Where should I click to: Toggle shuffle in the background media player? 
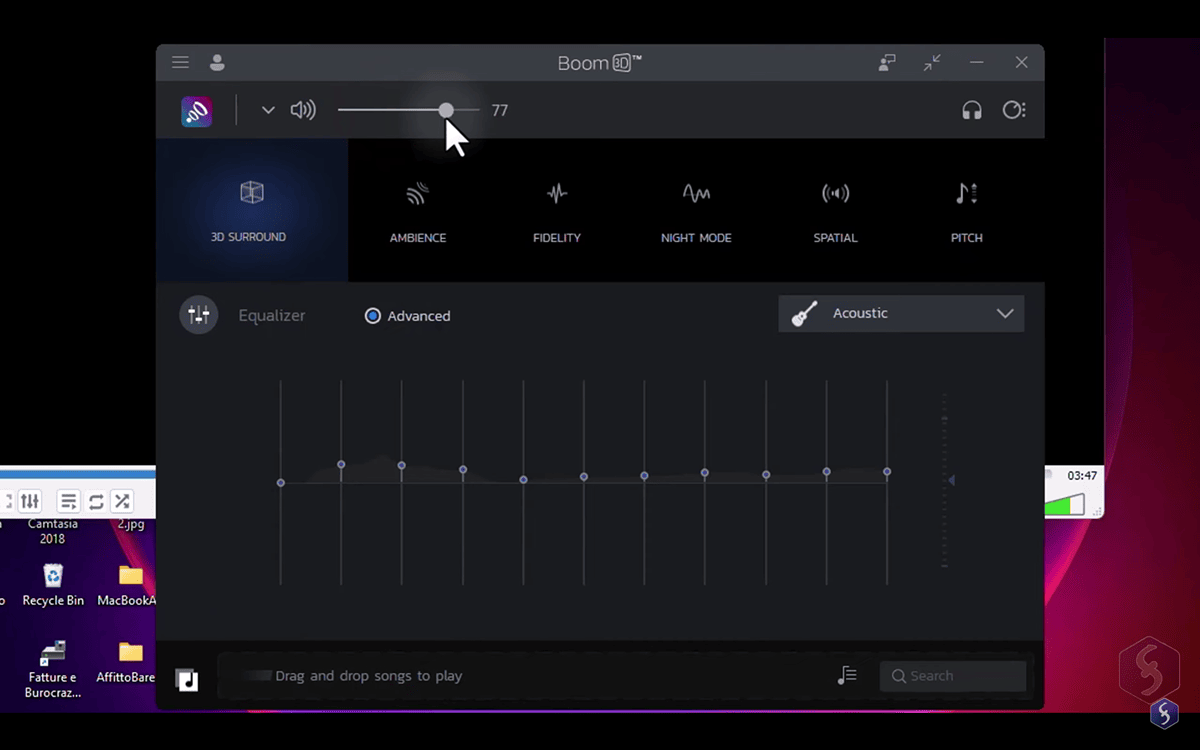coord(122,501)
